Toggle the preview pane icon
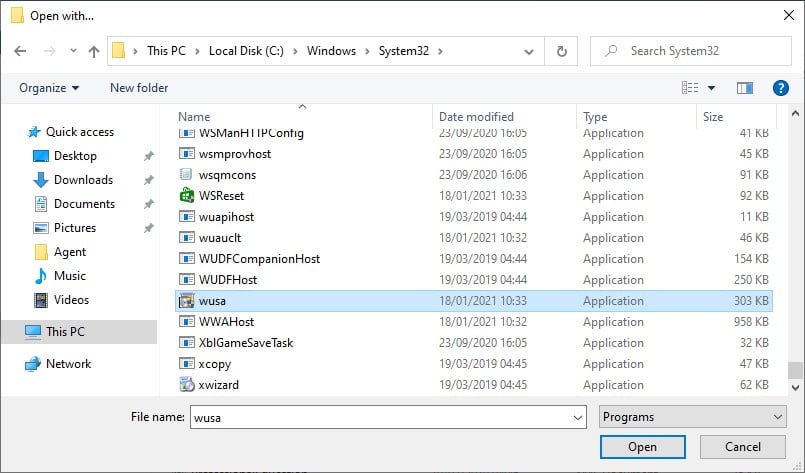Screen dimensions: 805x473 [743, 88]
